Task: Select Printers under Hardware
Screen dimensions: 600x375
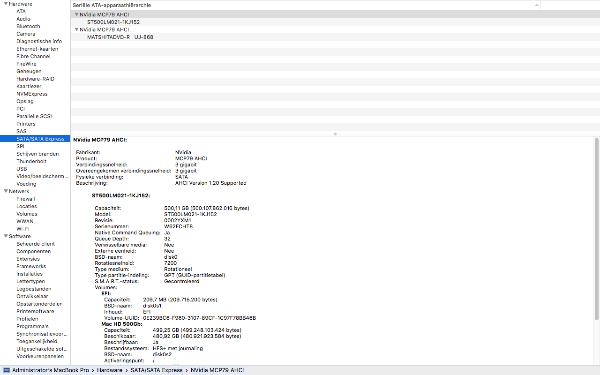Action: point(26,124)
